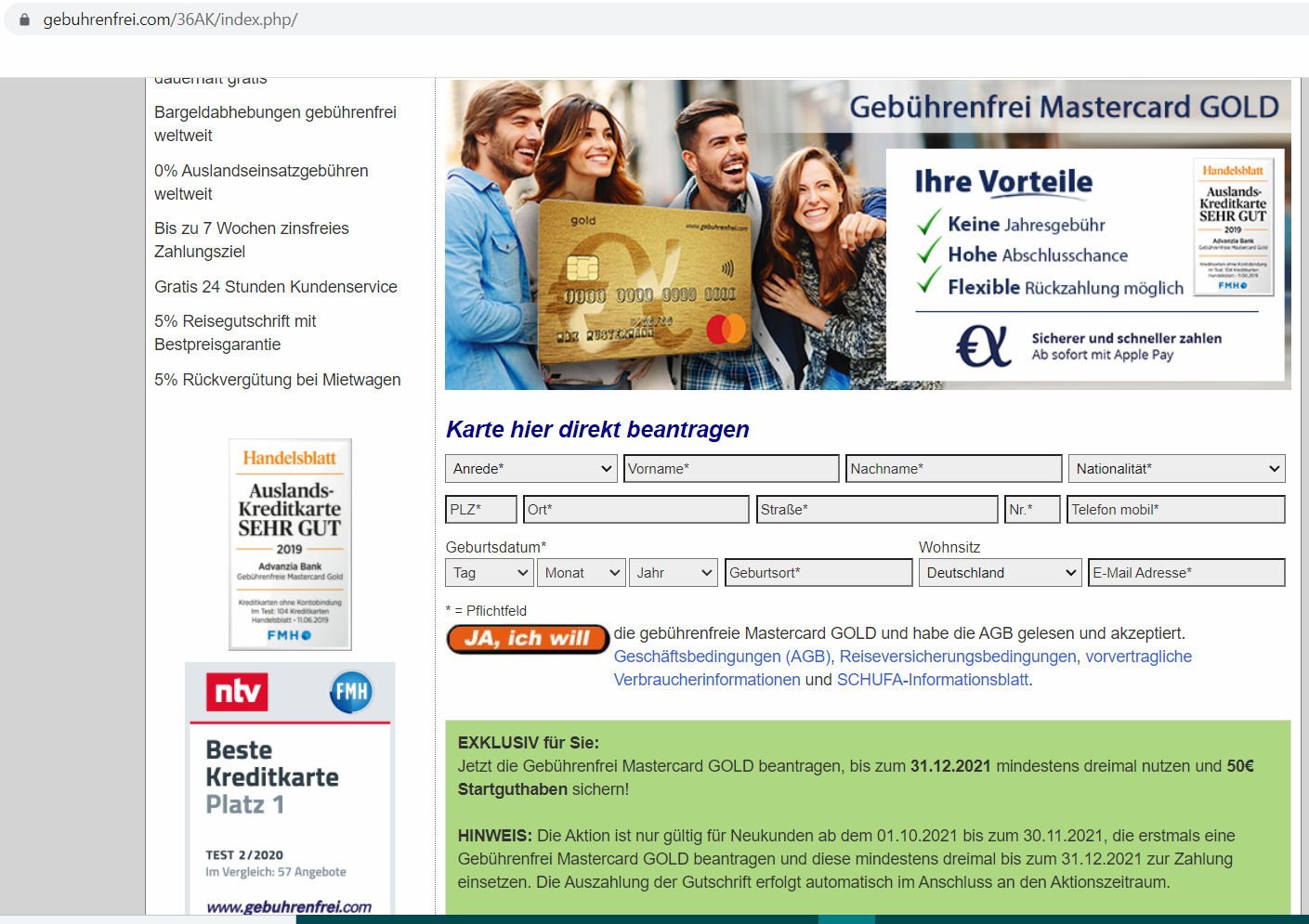Click the orange 'JA, ich will' button
Image resolution: width=1309 pixels, height=924 pixels.
[528, 639]
